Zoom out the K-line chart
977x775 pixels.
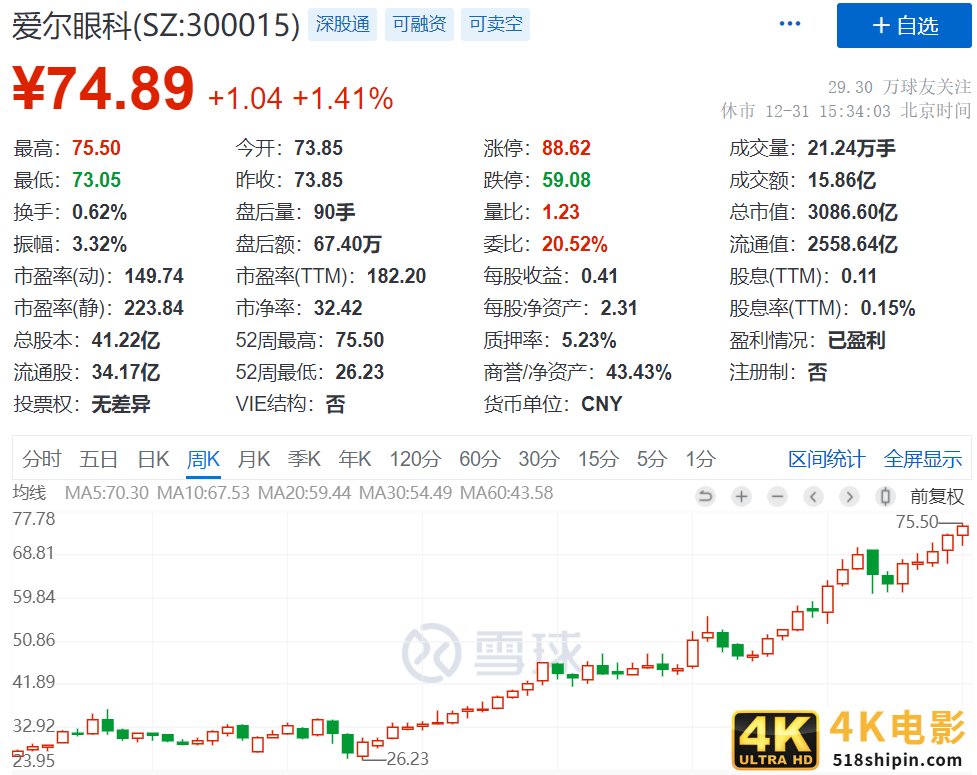pos(777,497)
